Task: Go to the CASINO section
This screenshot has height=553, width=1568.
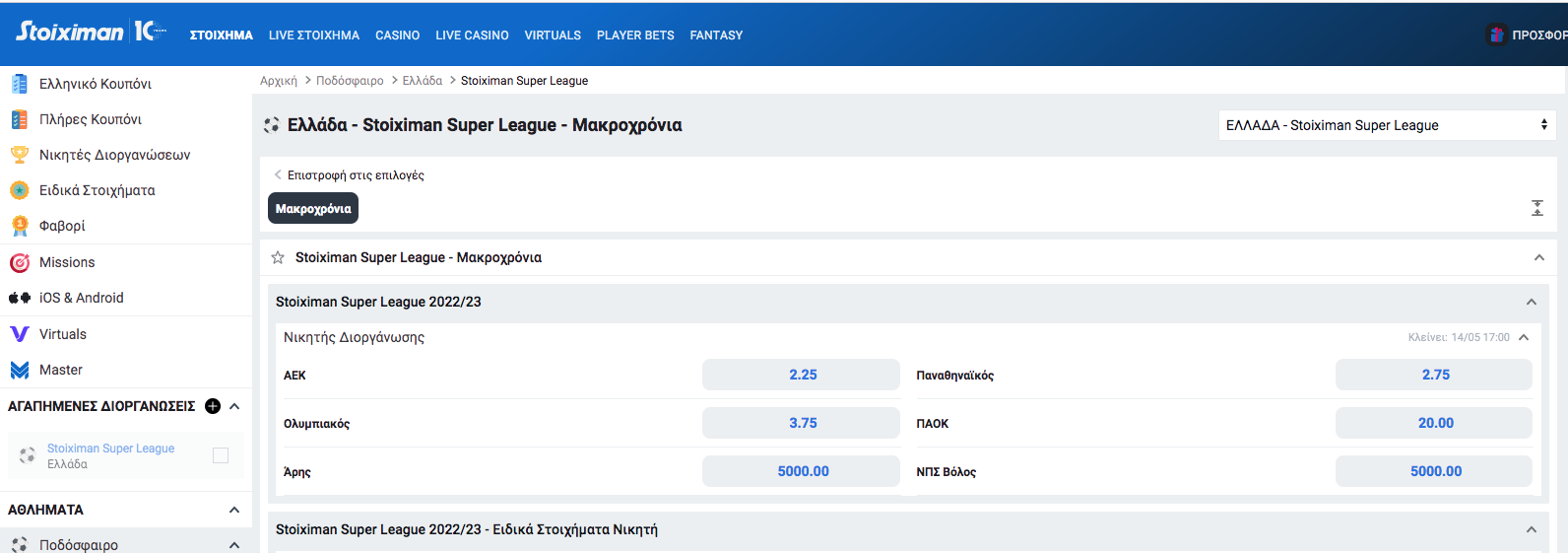Action: (398, 35)
